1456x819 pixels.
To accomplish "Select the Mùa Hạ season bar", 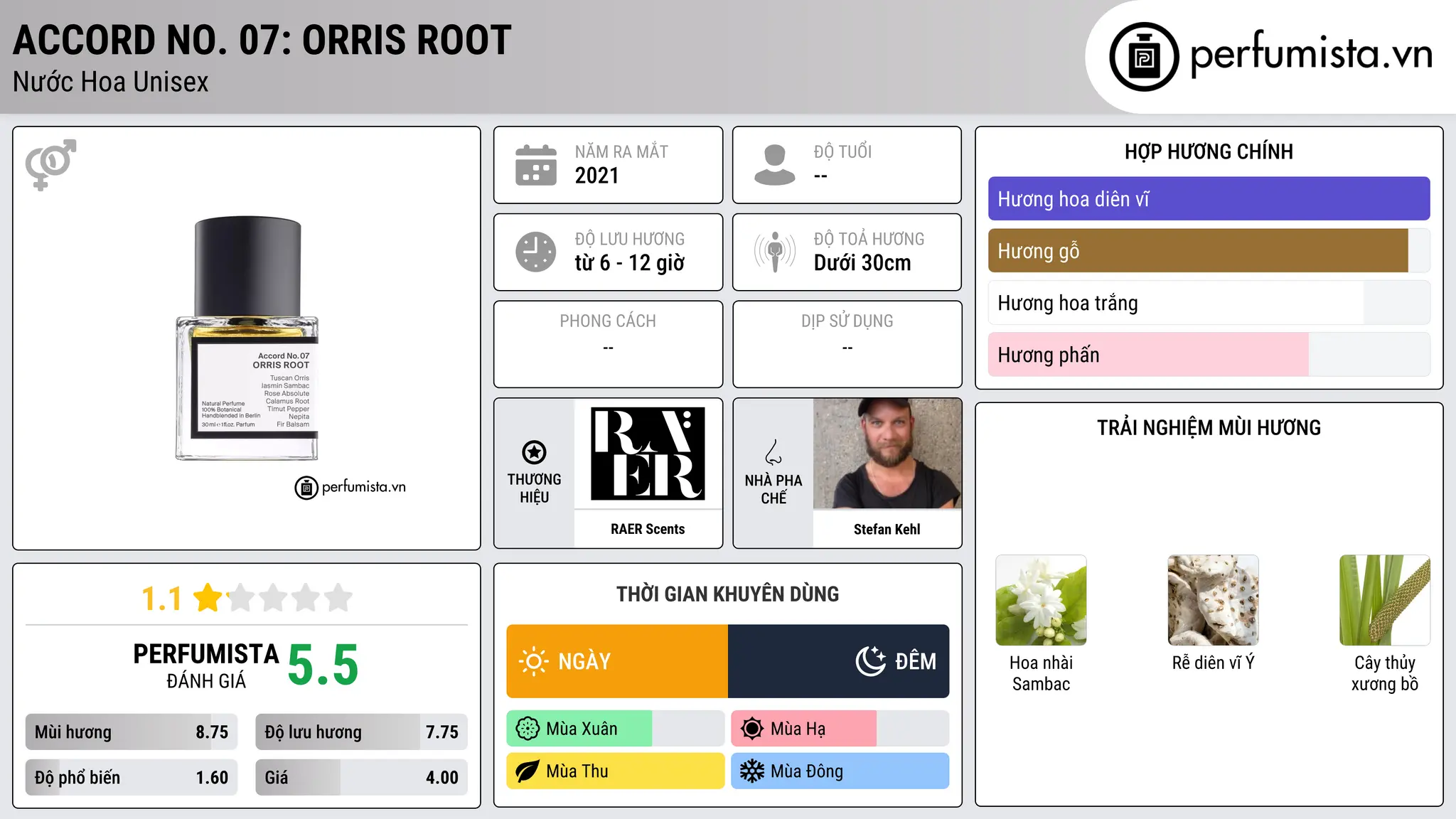I will click(840, 729).
